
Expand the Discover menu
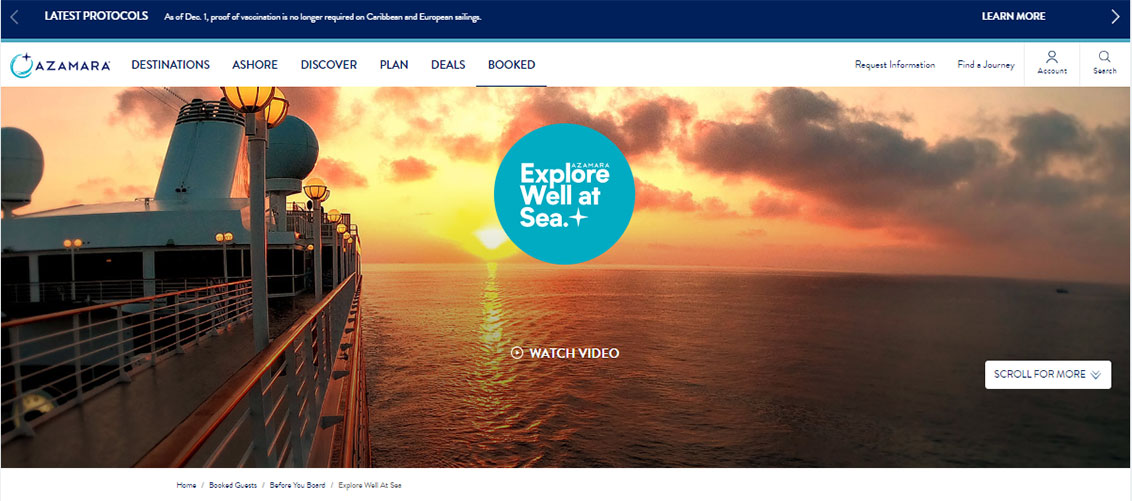[328, 65]
